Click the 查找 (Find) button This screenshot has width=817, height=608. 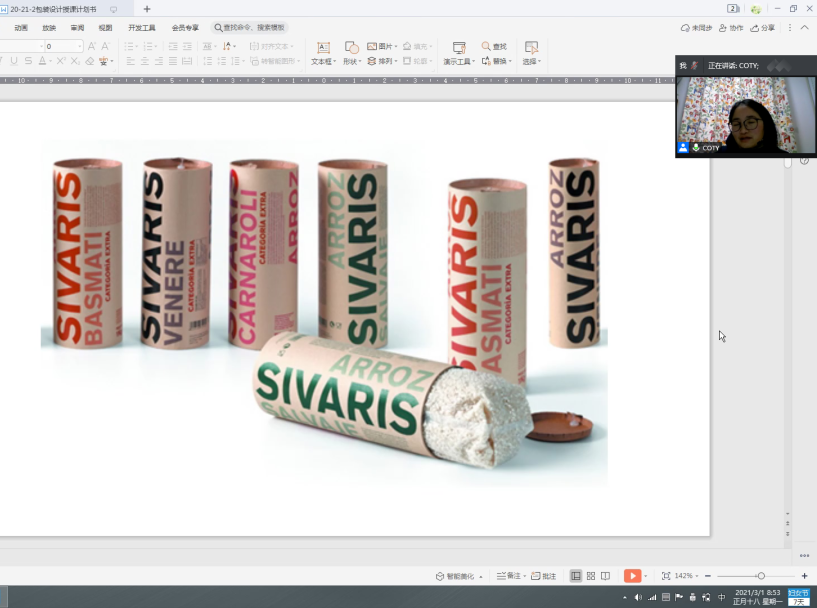coord(494,46)
